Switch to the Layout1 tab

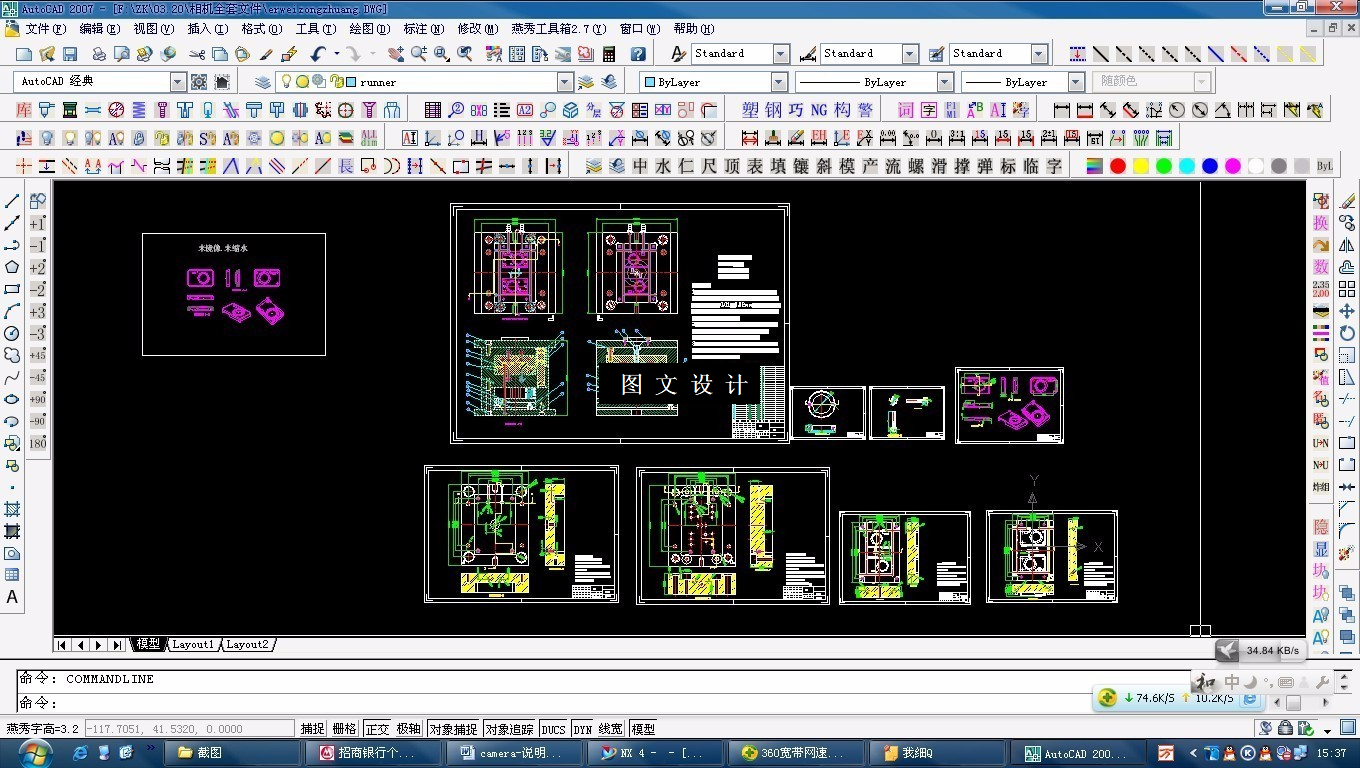tap(193, 645)
